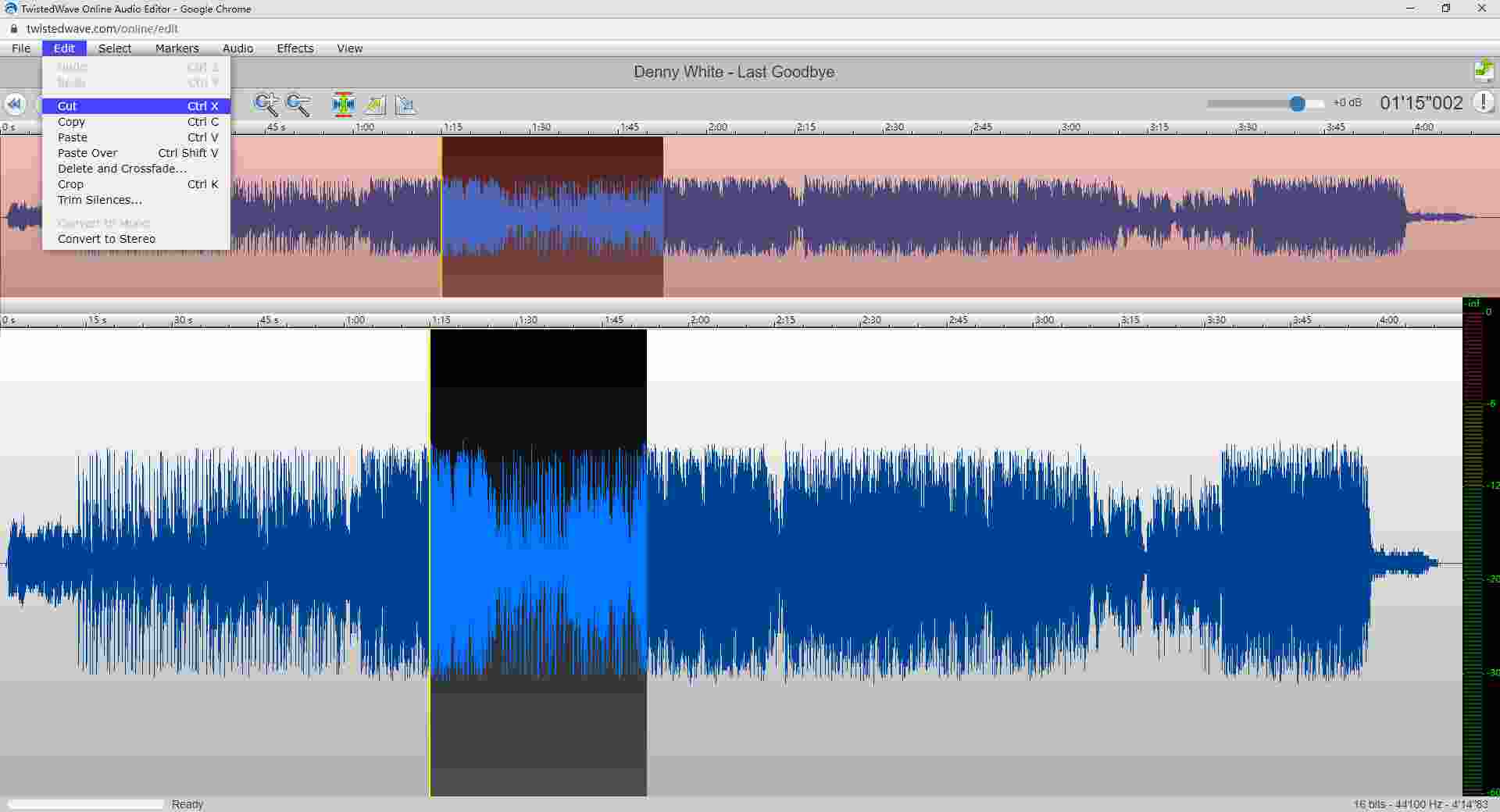The image size is (1500, 812).
Task: Click the twistedwave.com URL in address bar
Action: point(102,28)
